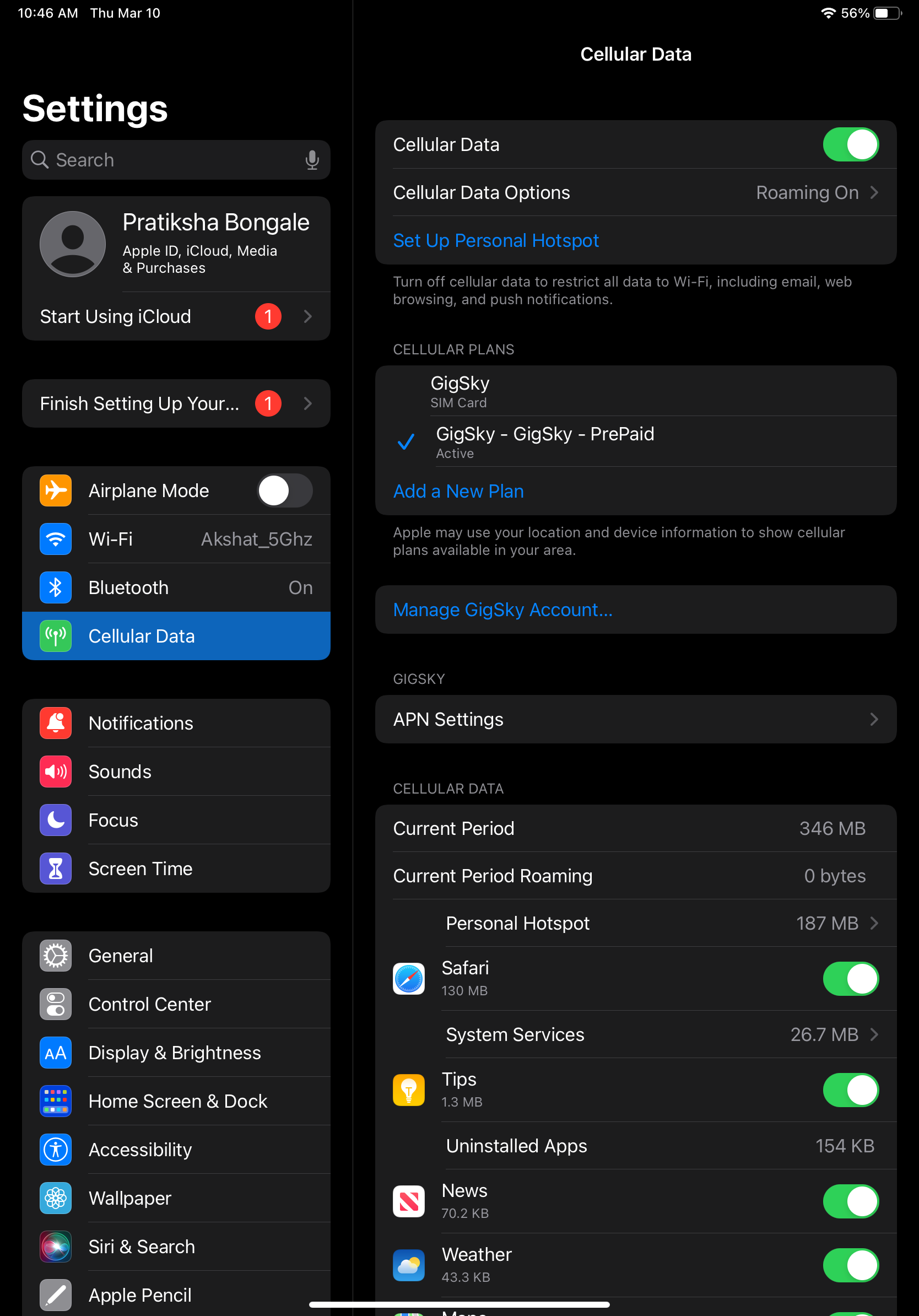Tap the home indicator bar
This screenshot has height=1316, width=919.
(459, 1304)
